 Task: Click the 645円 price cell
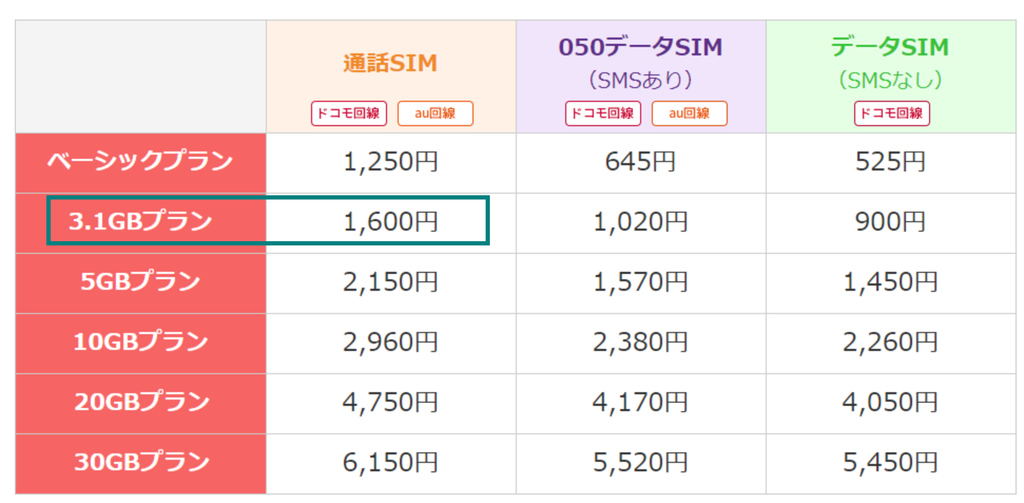tap(641, 162)
